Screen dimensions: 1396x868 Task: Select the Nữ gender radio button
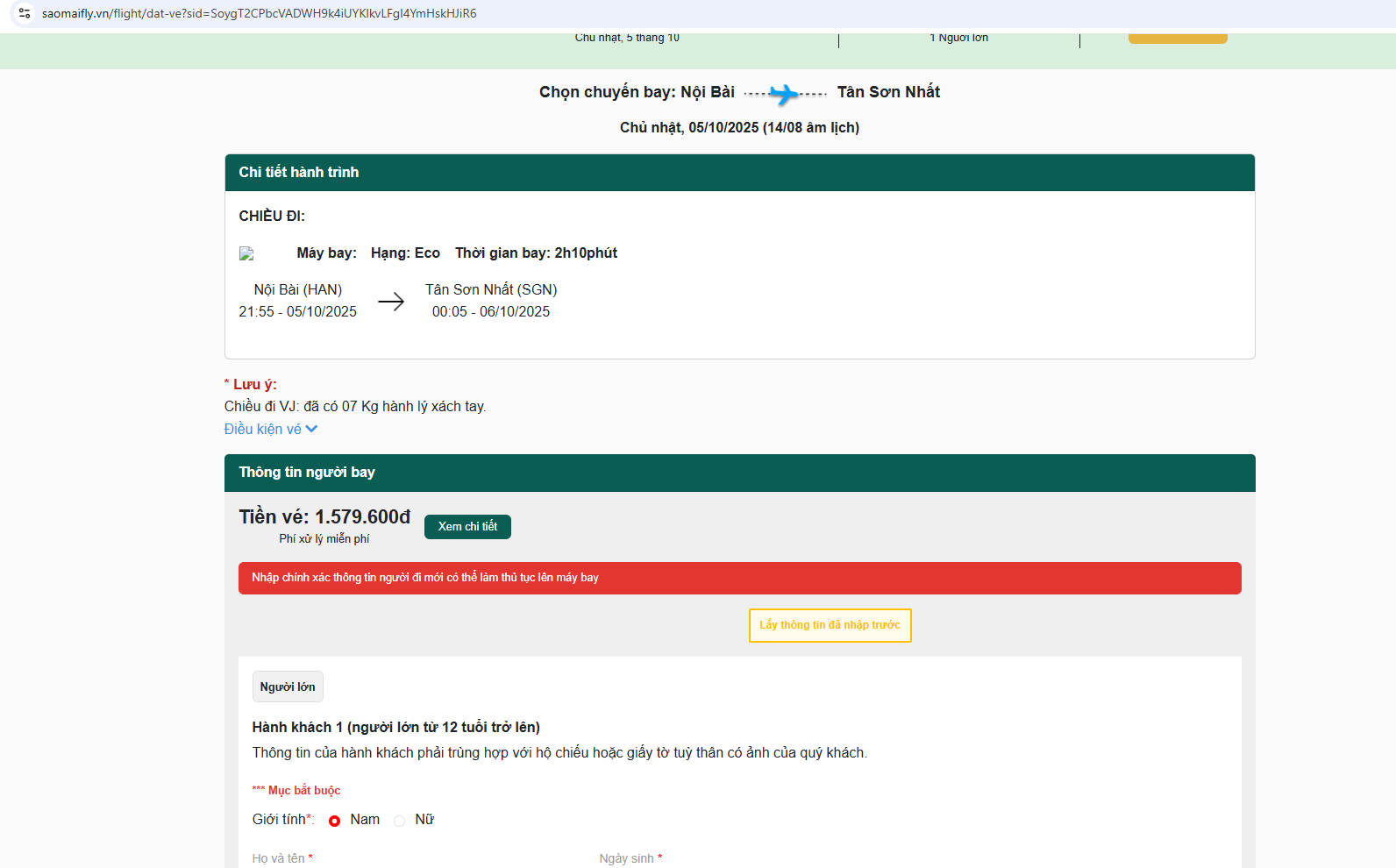[400, 821]
